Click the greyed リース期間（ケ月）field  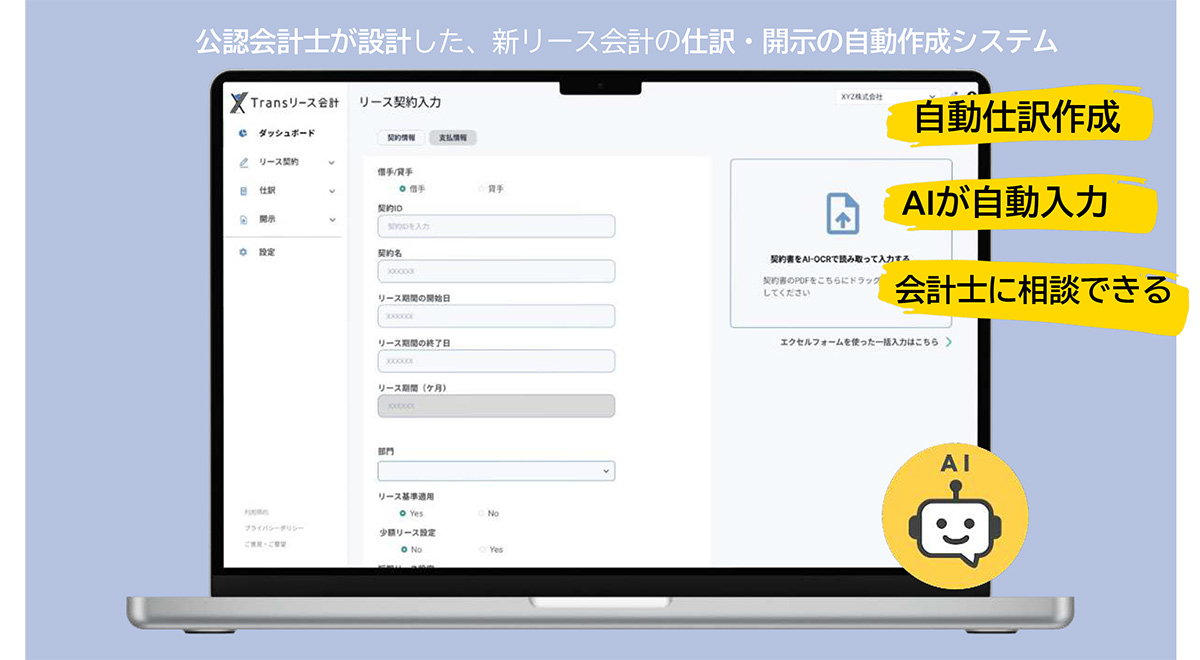point(496,406)
